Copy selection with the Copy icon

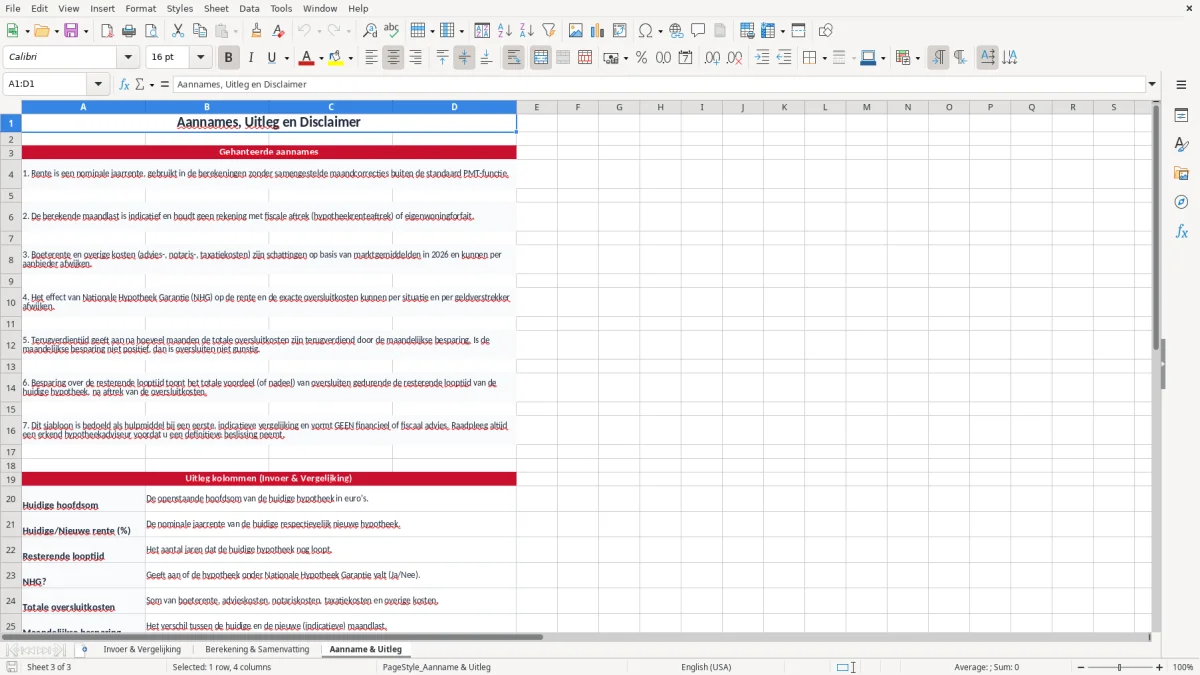200,31
